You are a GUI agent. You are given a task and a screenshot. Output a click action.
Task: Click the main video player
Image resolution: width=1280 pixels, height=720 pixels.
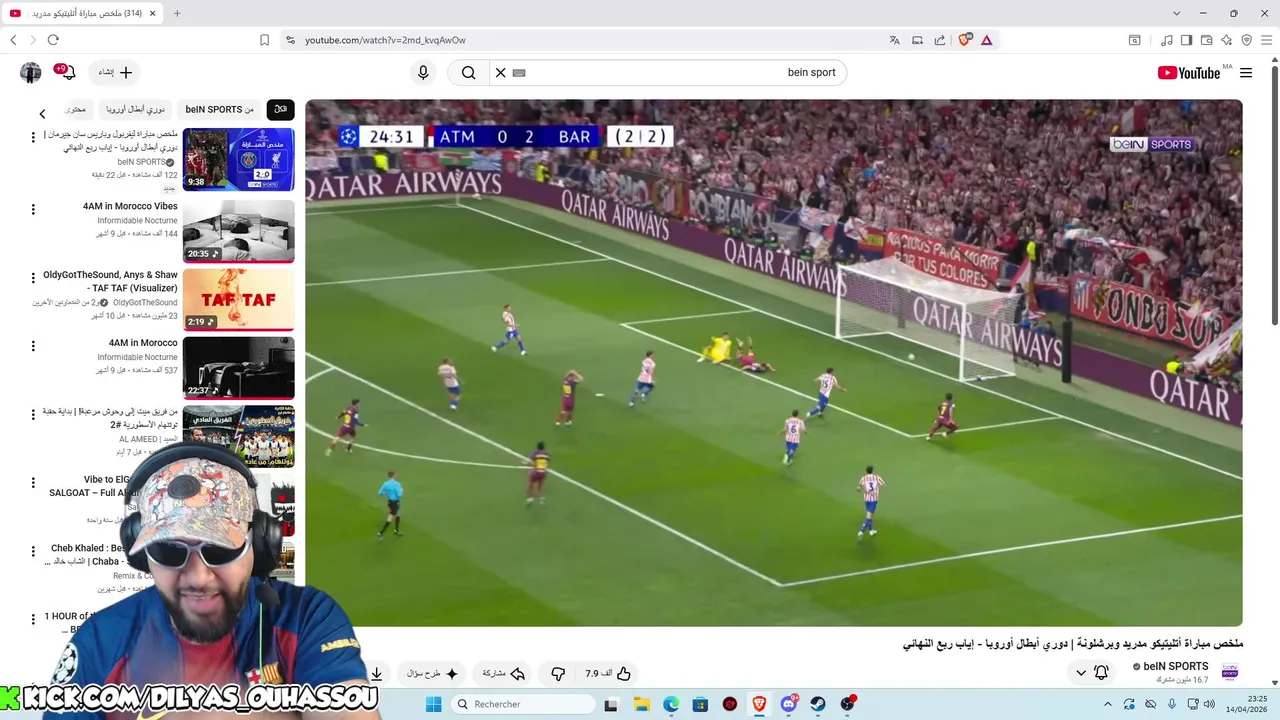pos(774,363)
